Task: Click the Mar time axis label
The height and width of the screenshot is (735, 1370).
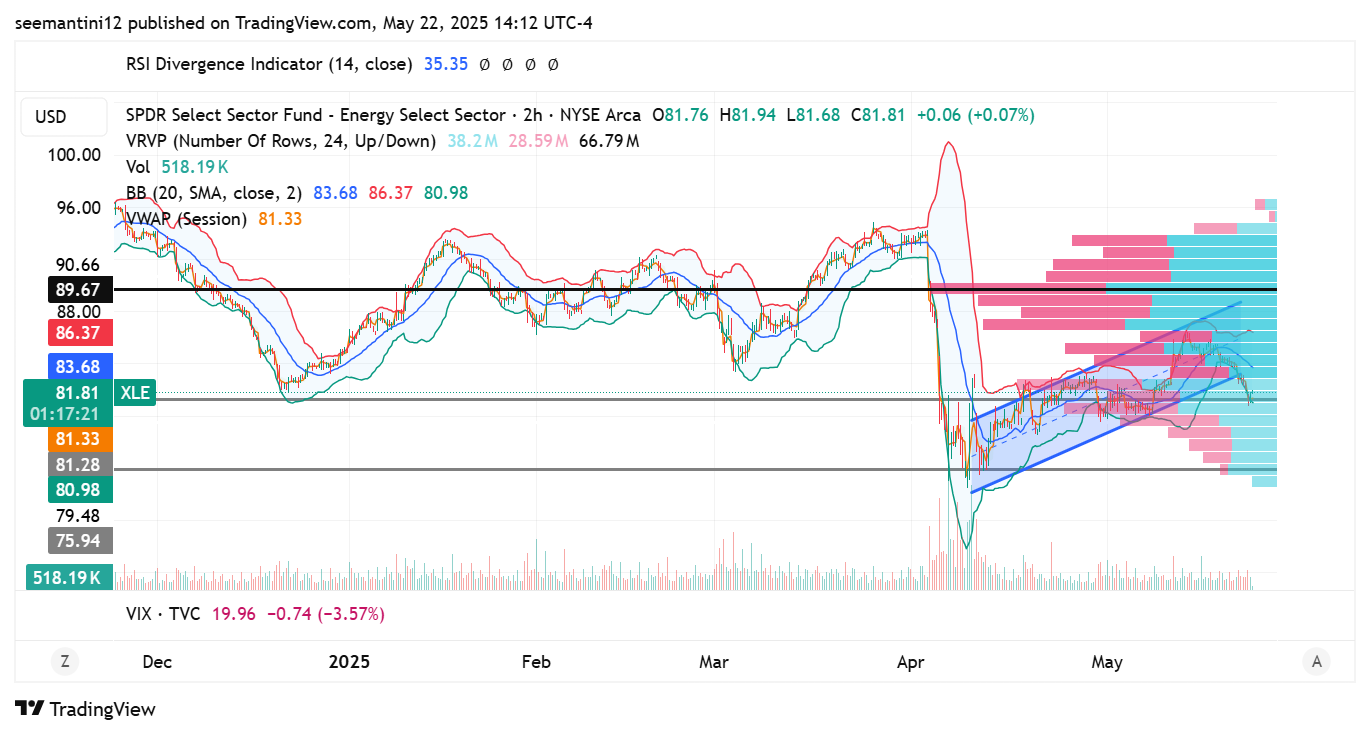Action: 714,662
